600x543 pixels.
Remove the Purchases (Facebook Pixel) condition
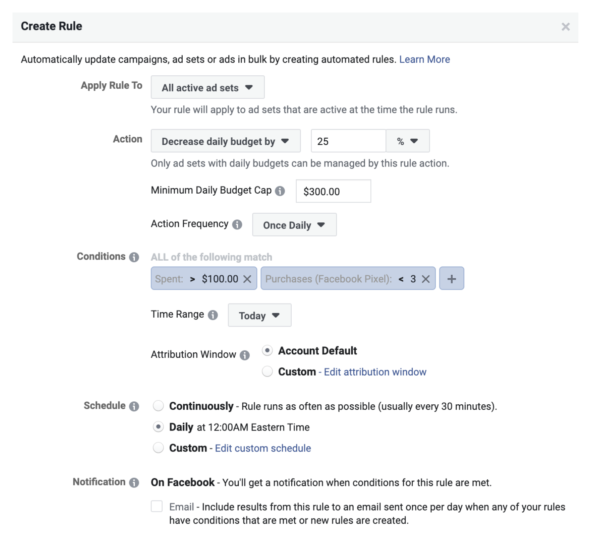coord(426,279)
